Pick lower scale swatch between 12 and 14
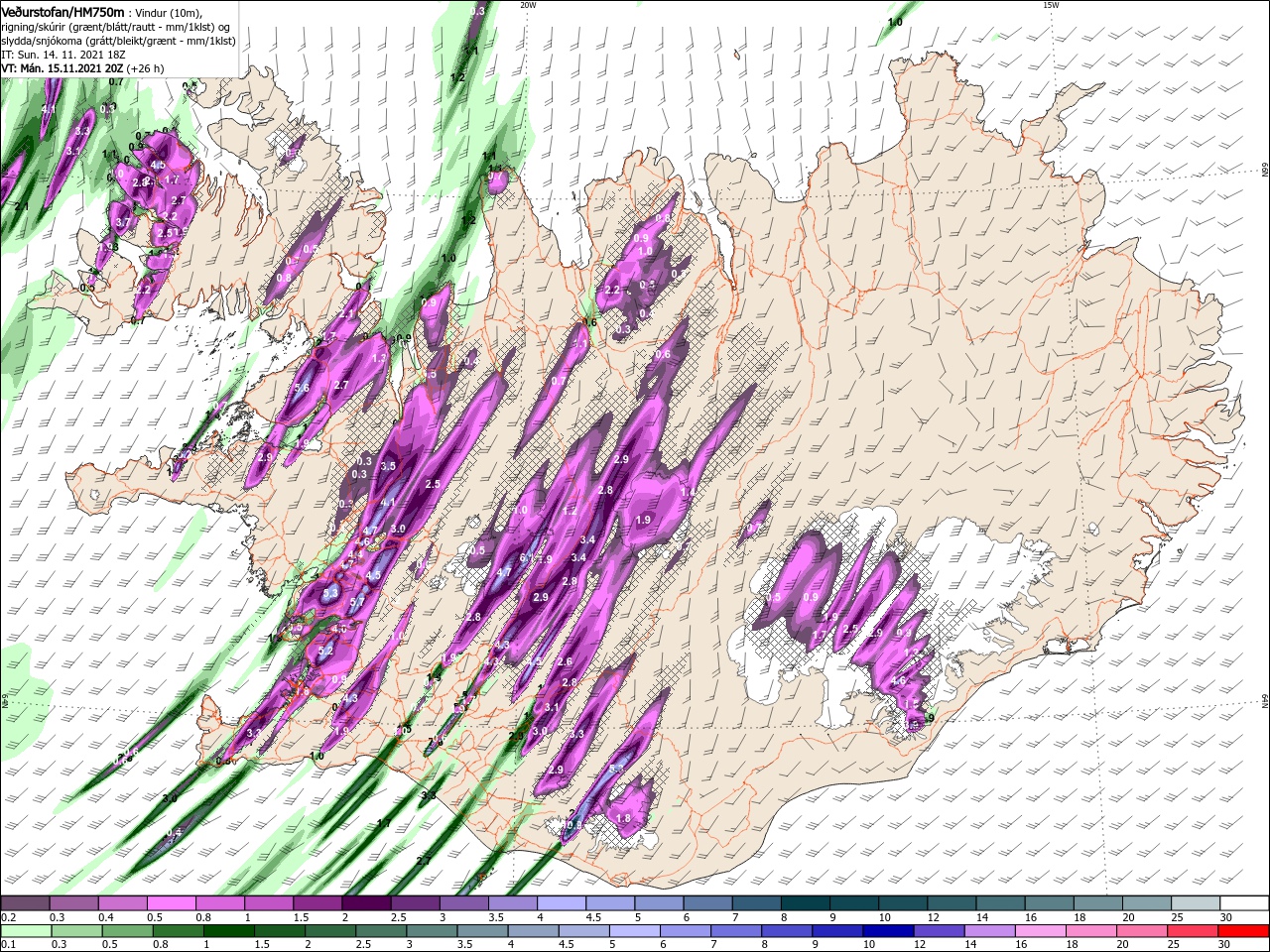The height and width of the screenshot is (952, 1270). tap(938, 931)
